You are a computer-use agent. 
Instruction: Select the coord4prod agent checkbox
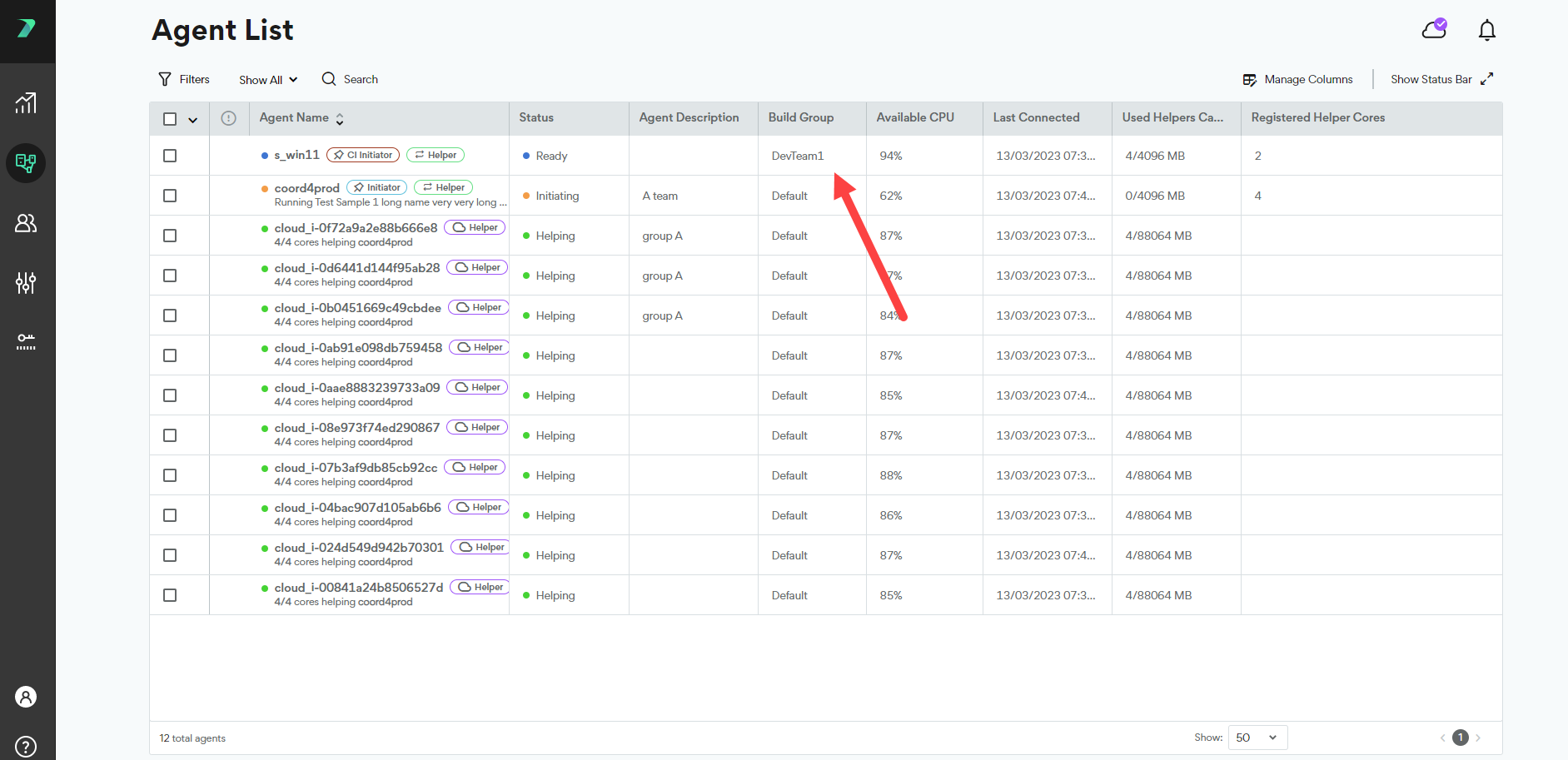point(170,196)
